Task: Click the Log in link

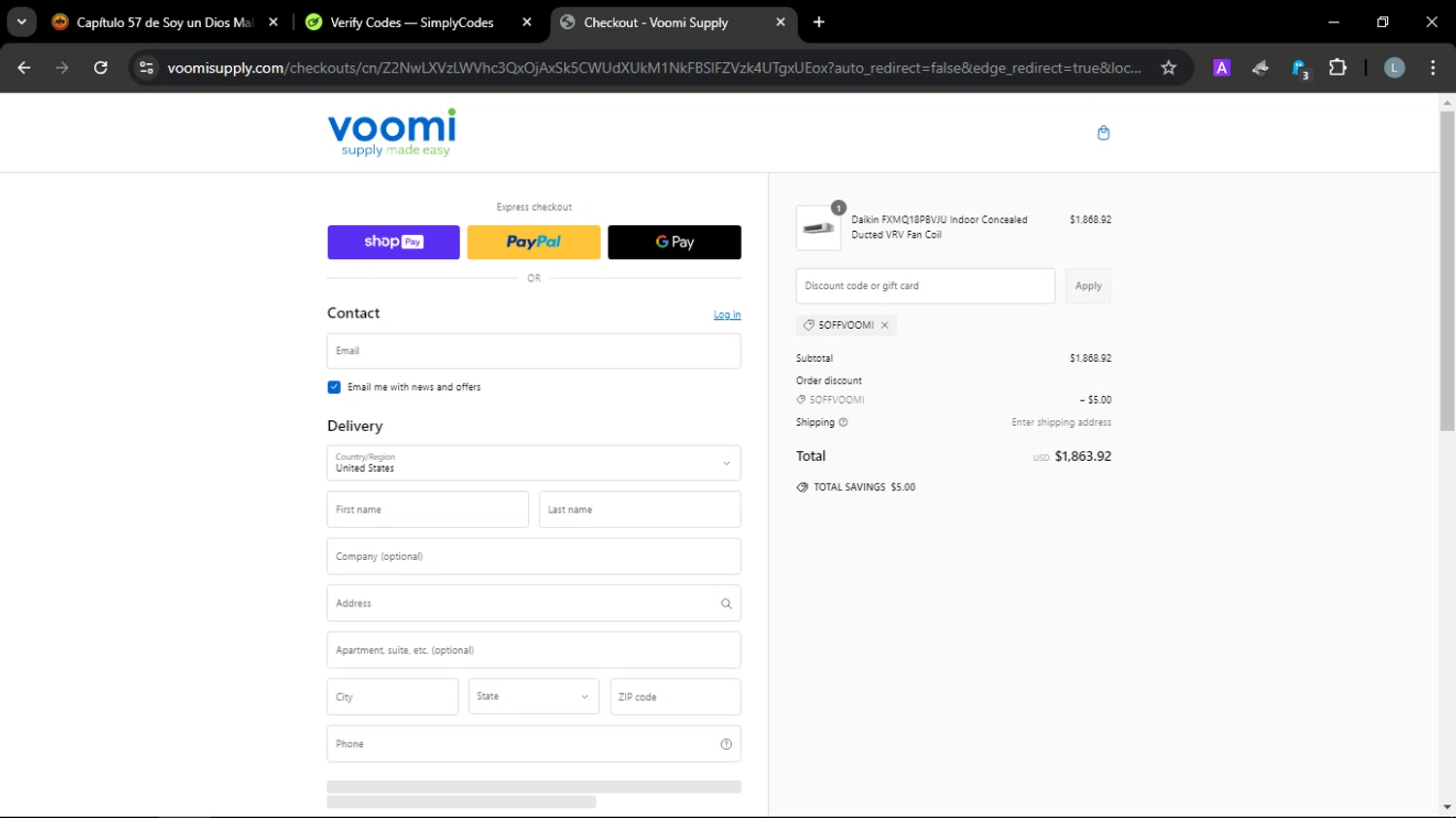Action: tap(727, 314)
